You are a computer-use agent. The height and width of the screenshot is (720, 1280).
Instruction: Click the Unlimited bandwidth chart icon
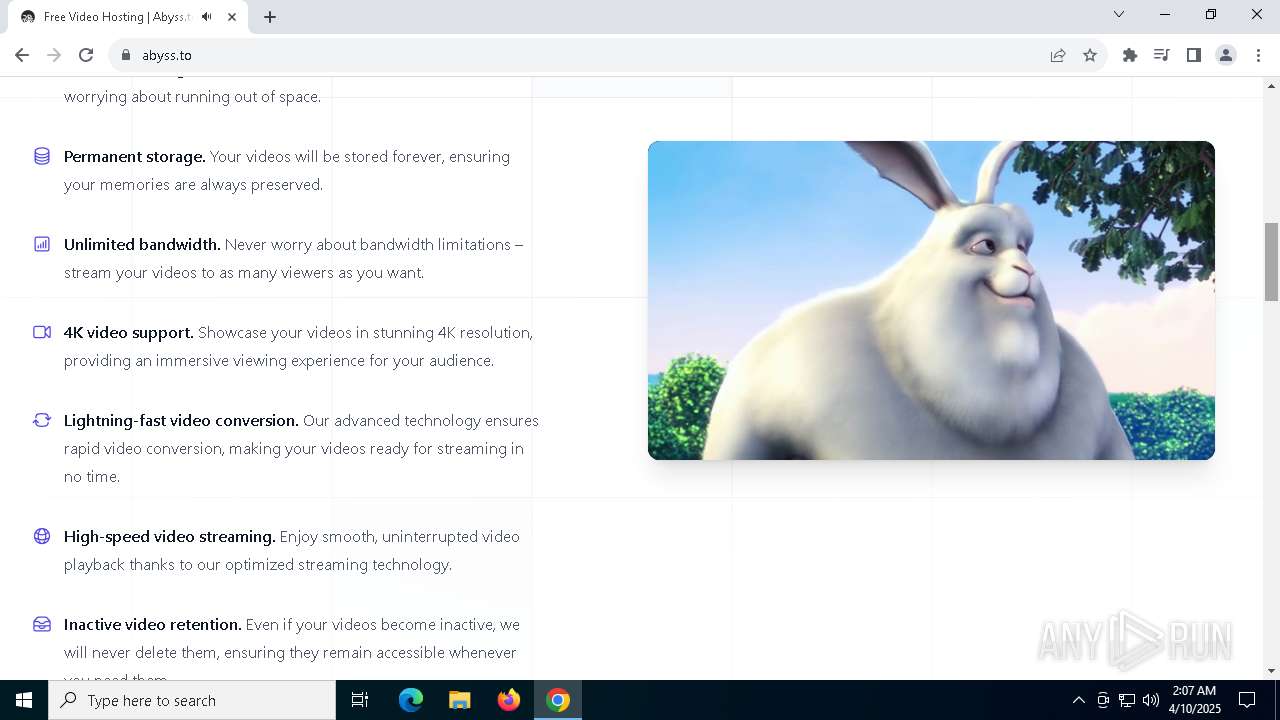pos(42,244)
